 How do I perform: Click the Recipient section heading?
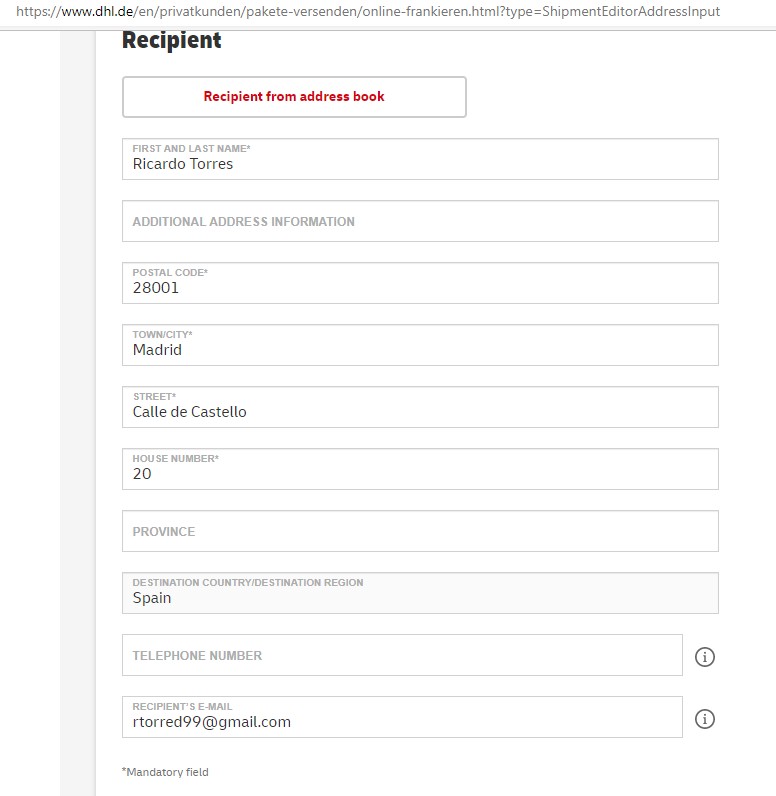(x=172, y=41)
